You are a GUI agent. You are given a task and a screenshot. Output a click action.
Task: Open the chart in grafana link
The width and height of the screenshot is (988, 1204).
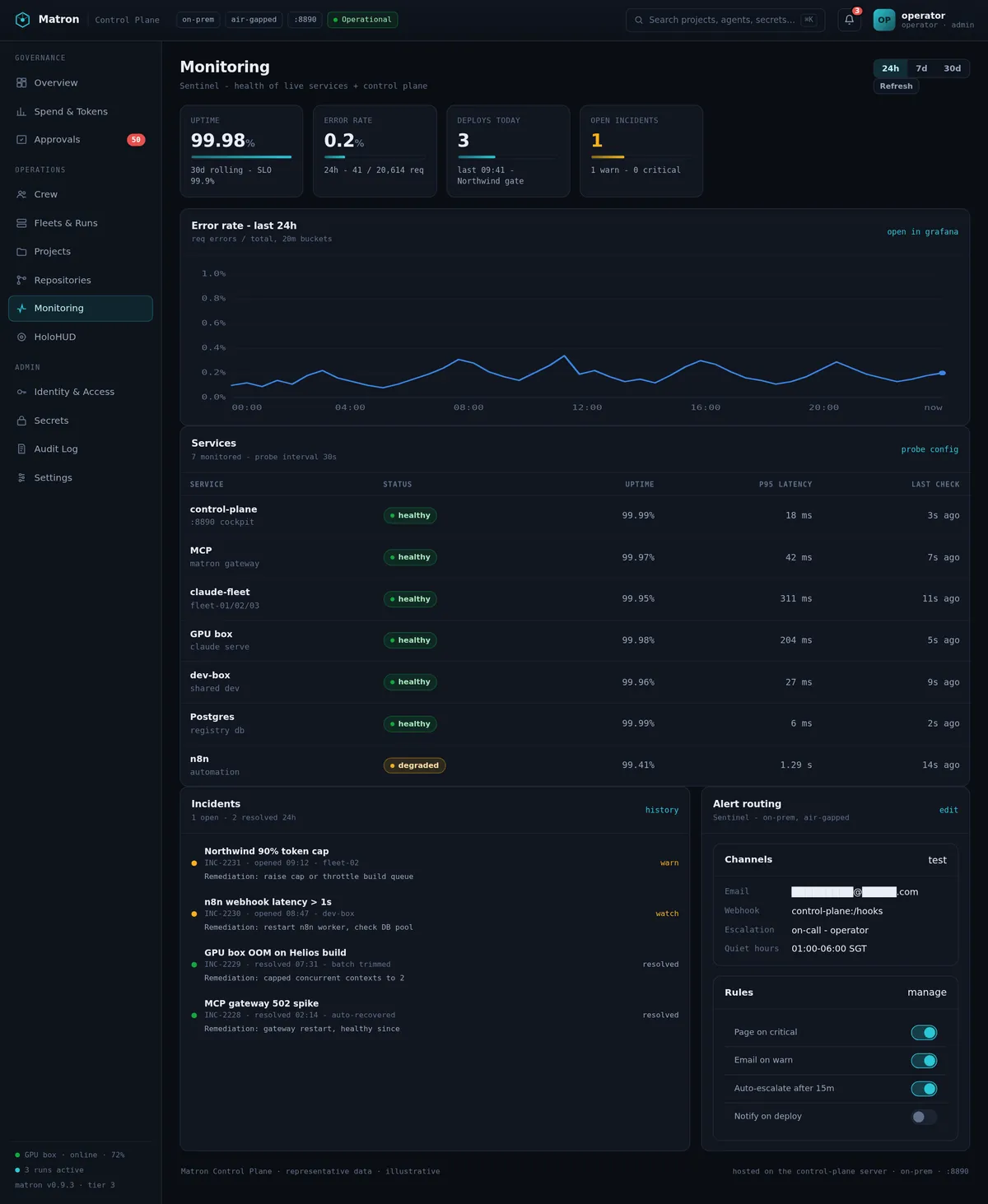point(922,232)
